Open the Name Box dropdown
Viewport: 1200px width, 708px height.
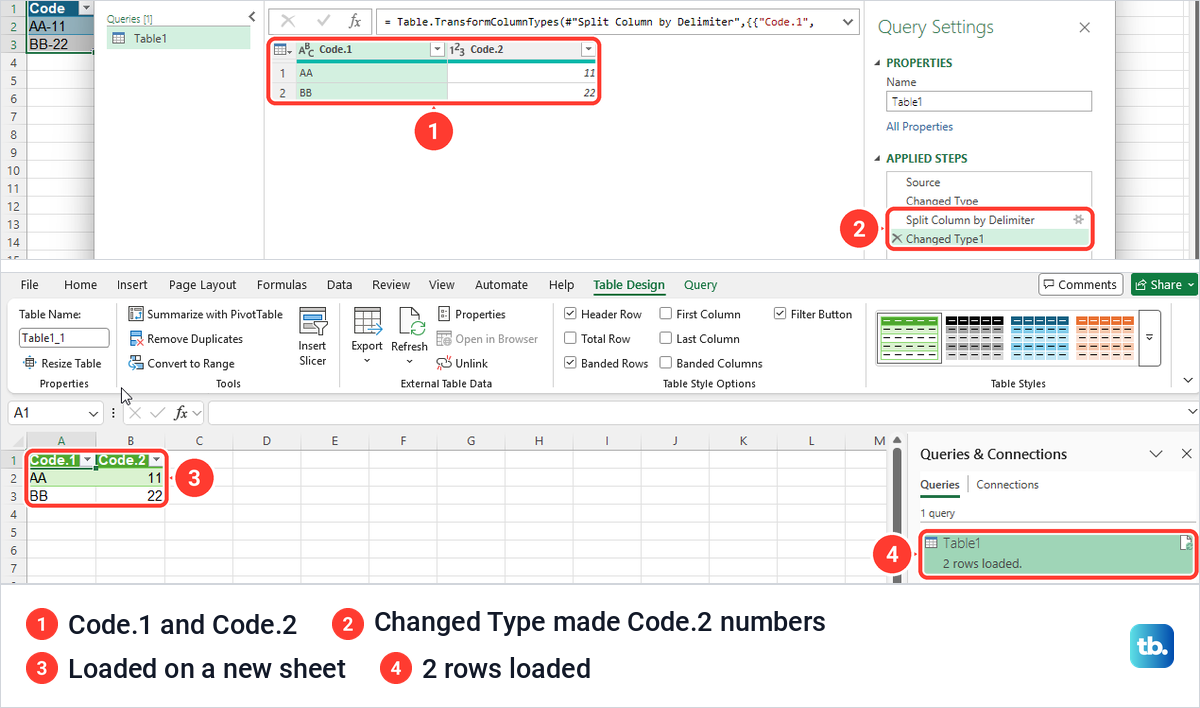coord(94,412)
